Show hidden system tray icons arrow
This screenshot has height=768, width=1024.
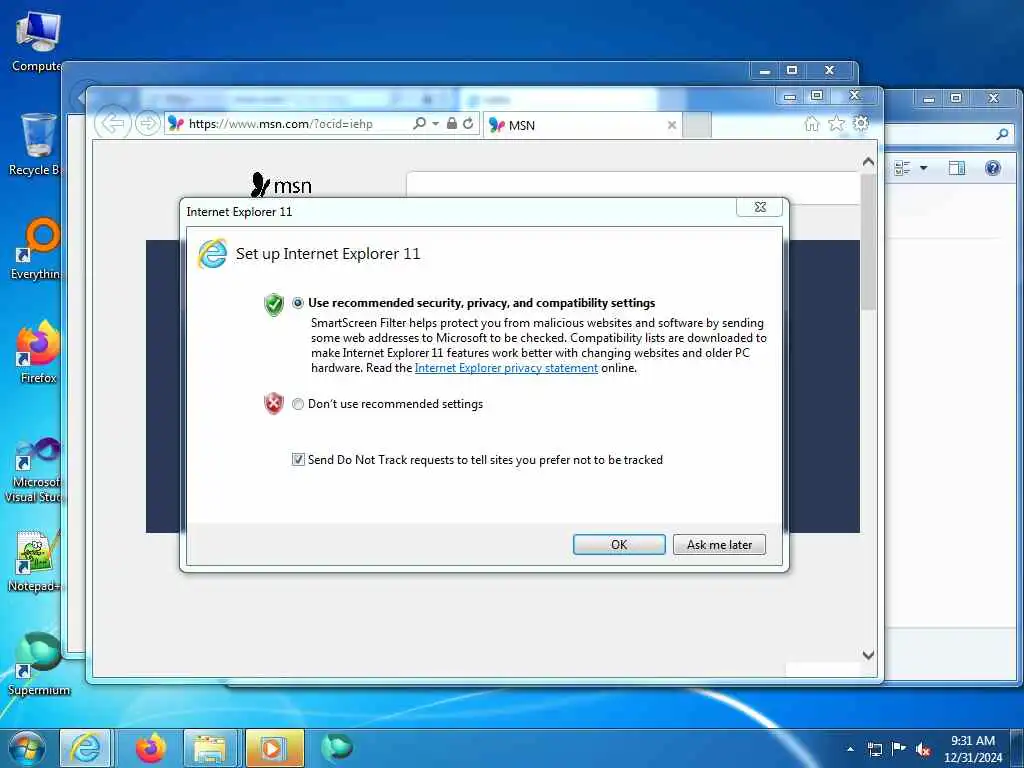[x=850, y=749]
